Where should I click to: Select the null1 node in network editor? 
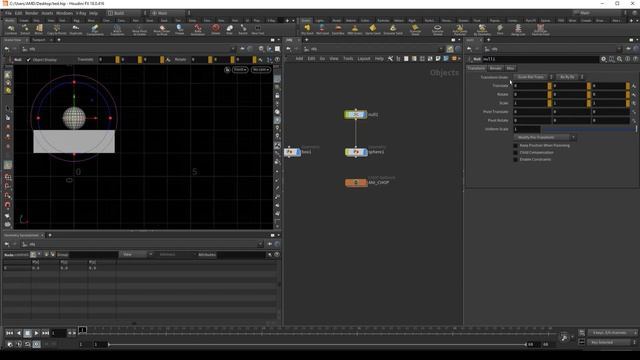coord(356,115)
